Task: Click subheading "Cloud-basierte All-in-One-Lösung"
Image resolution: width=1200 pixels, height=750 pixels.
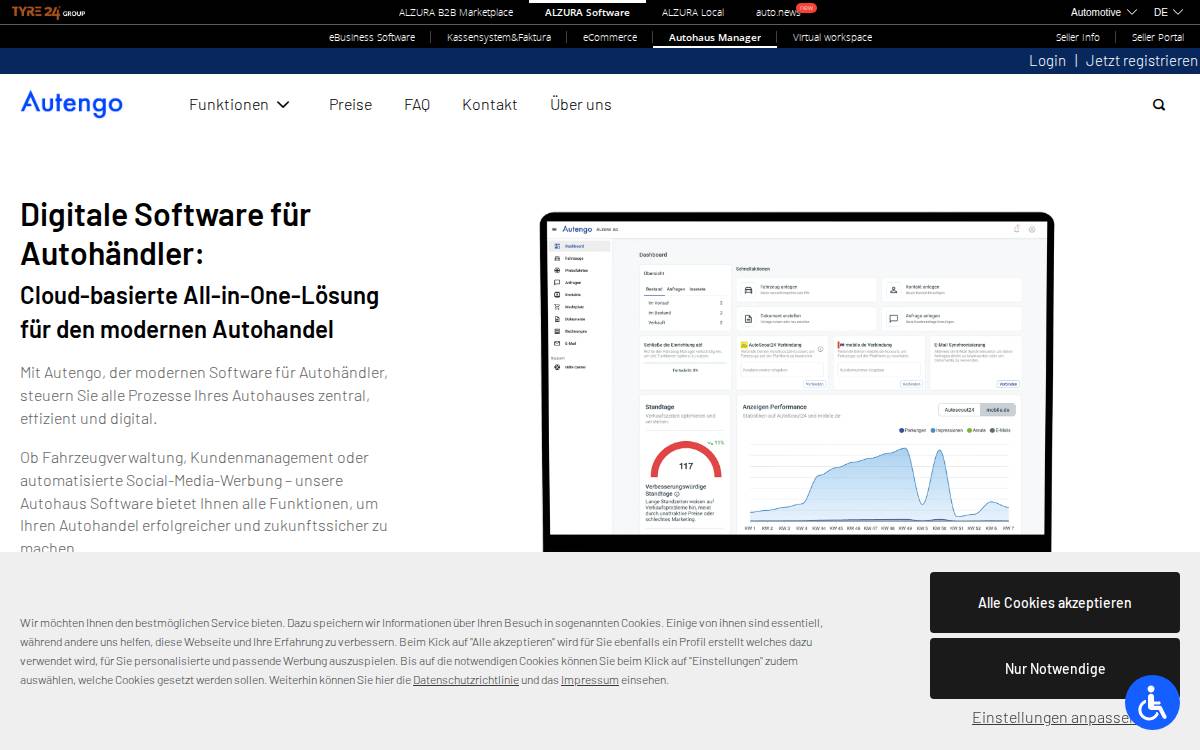Action: [200, 296]
